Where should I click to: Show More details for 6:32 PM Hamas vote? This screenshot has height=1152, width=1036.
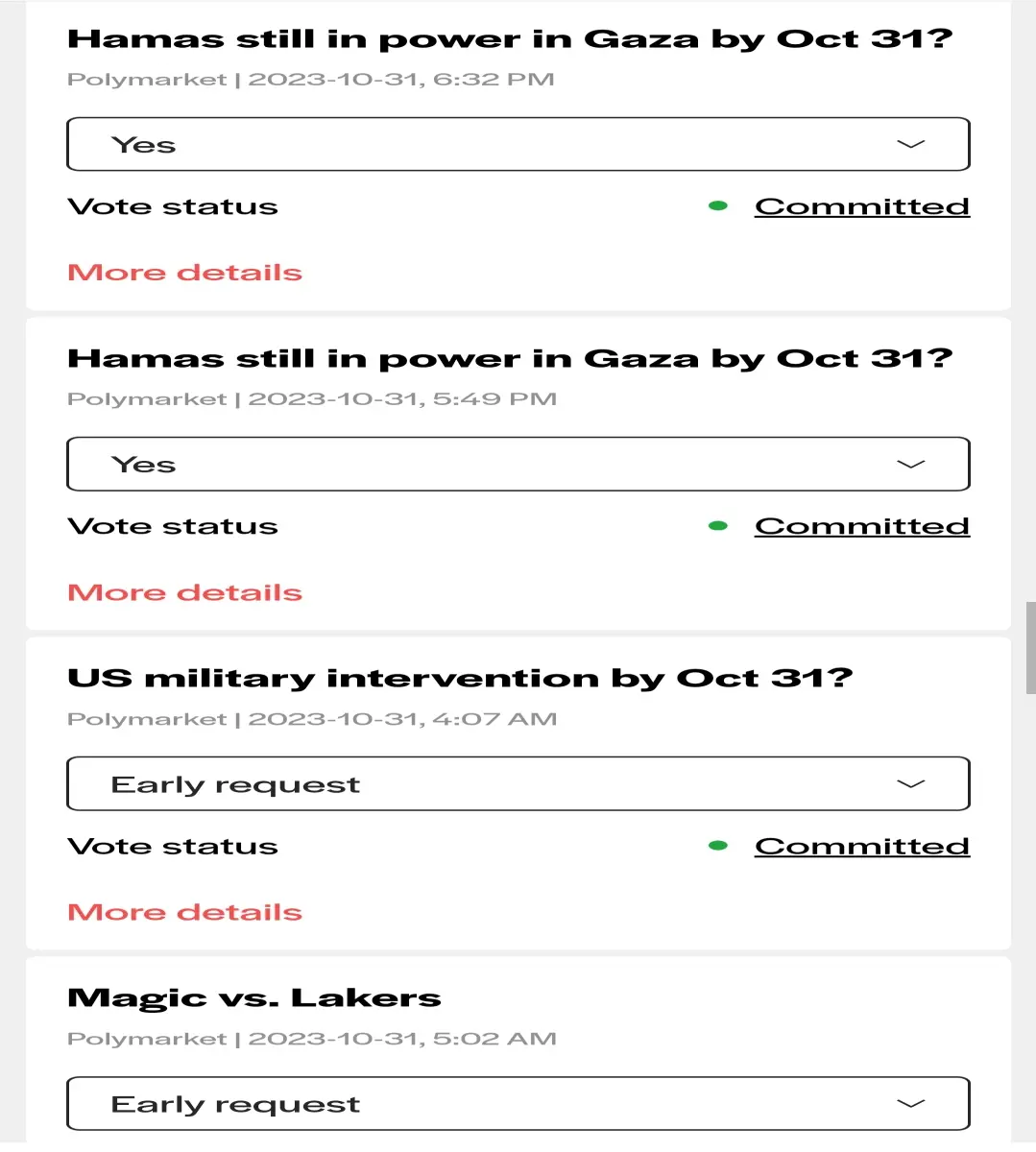(185, 273)
